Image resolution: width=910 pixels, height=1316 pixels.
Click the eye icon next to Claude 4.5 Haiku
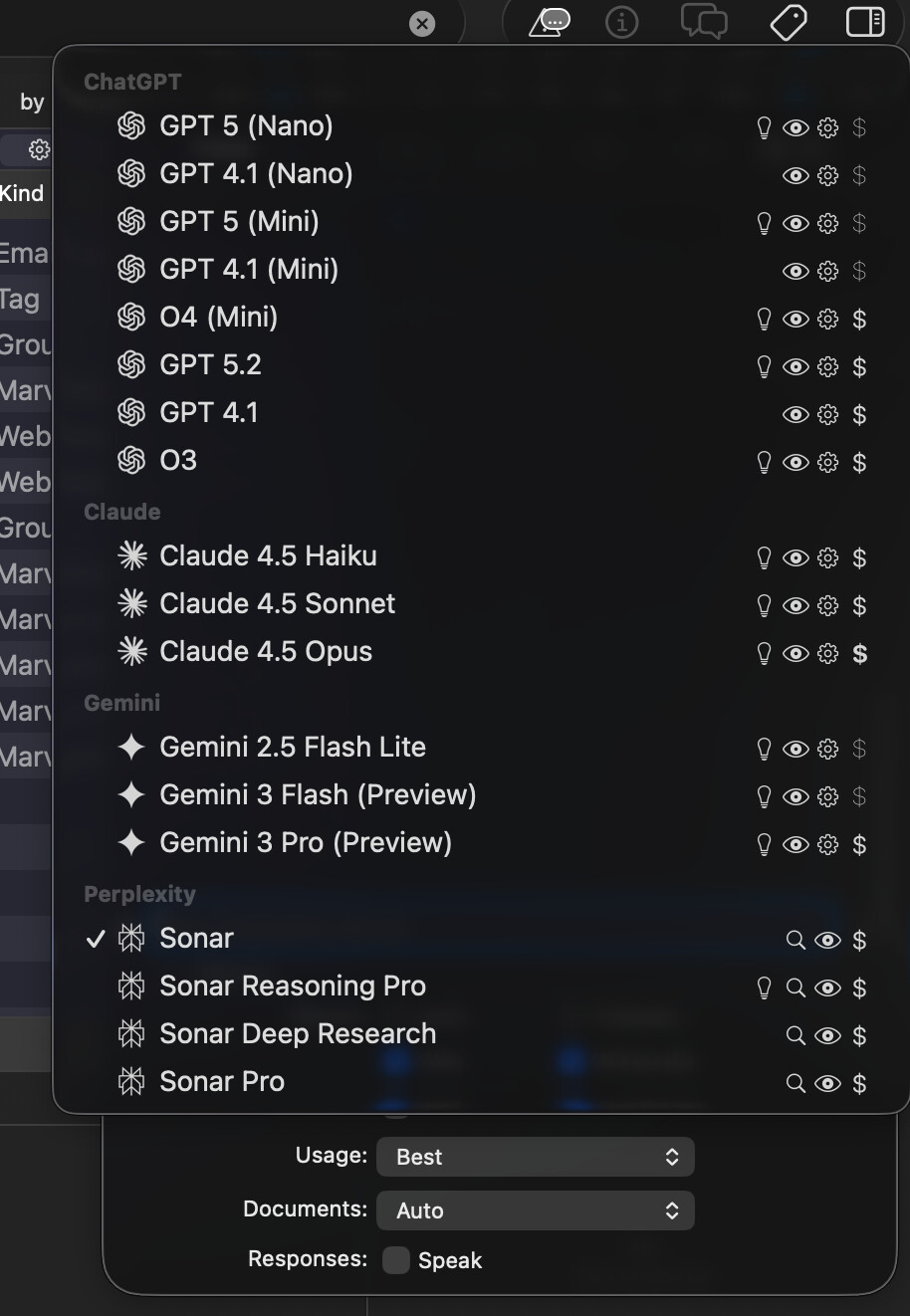(796, 557)
